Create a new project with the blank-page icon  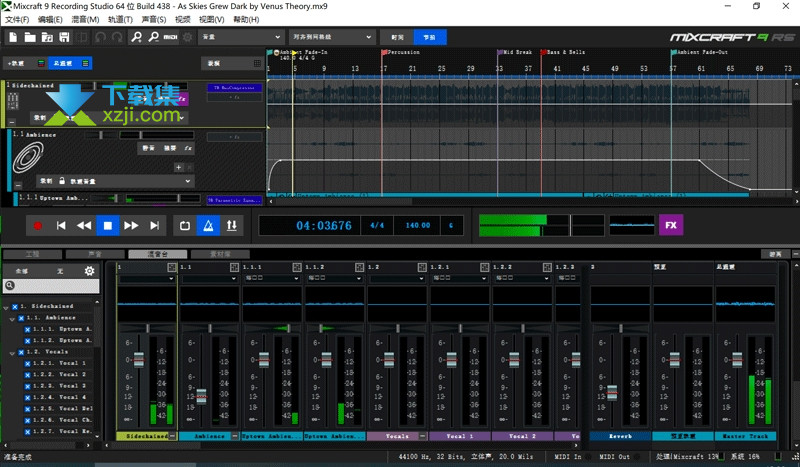13,37
